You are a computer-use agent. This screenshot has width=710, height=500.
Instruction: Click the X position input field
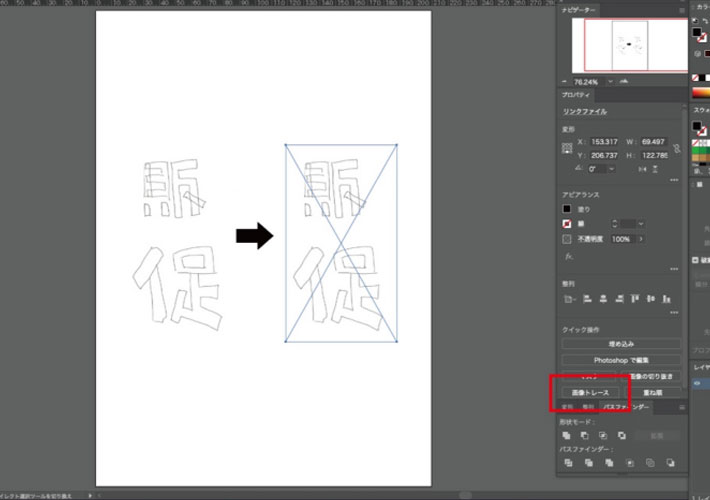pos(605,142)
